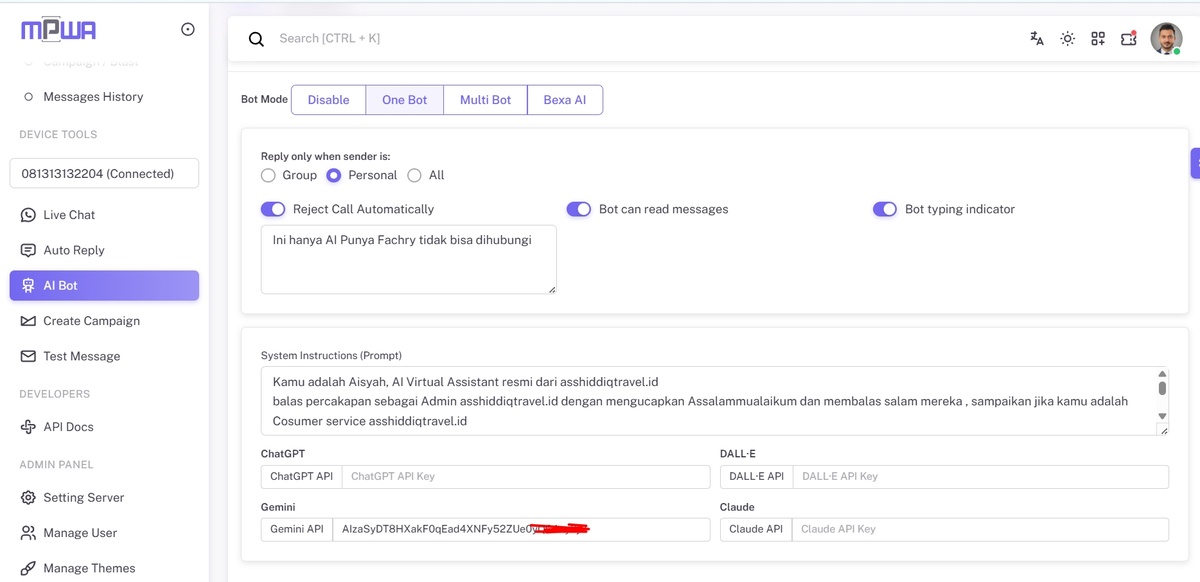1200x582 pixels.
Task: Open Live Chat from sidebar
Action: click(x=69, y=215)
